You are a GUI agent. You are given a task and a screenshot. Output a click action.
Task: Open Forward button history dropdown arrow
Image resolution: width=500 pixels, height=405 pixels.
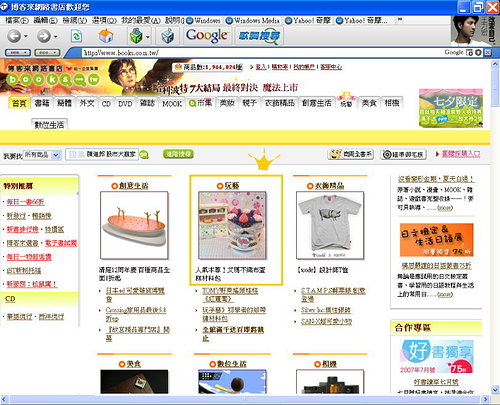click(x=55, y=36)
